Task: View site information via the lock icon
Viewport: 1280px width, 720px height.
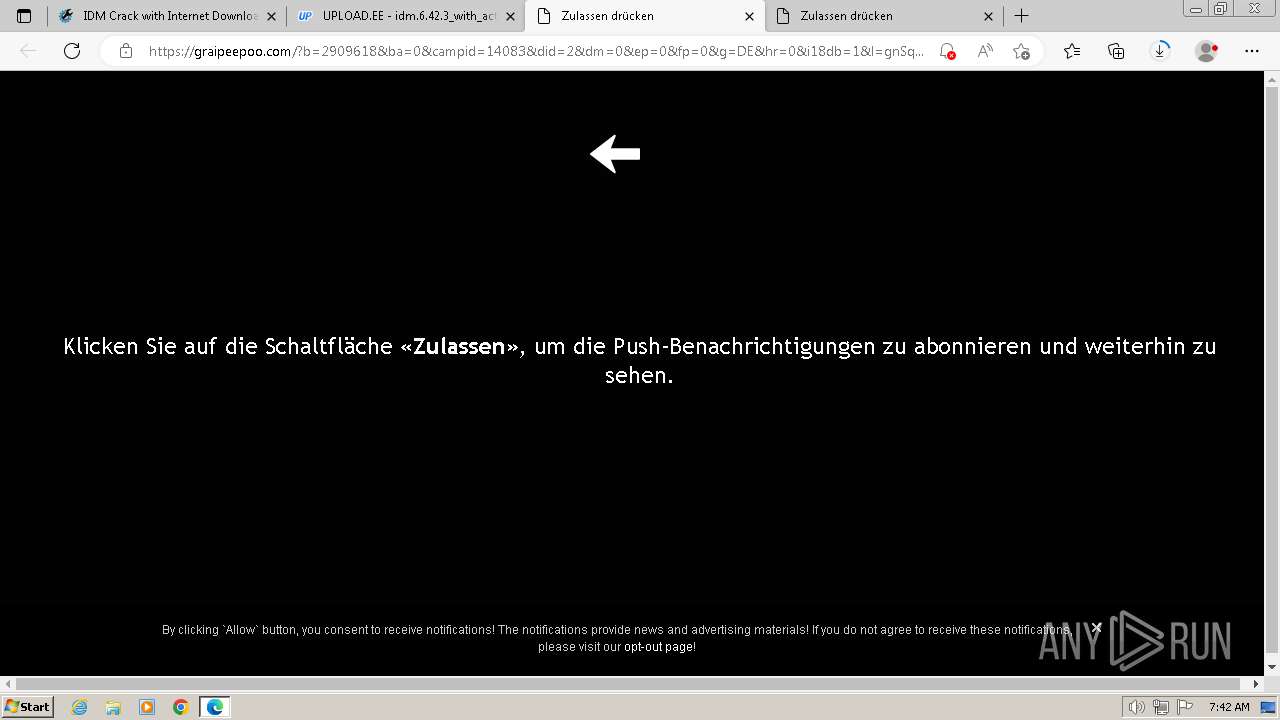Action: click(x=126, y=51)
